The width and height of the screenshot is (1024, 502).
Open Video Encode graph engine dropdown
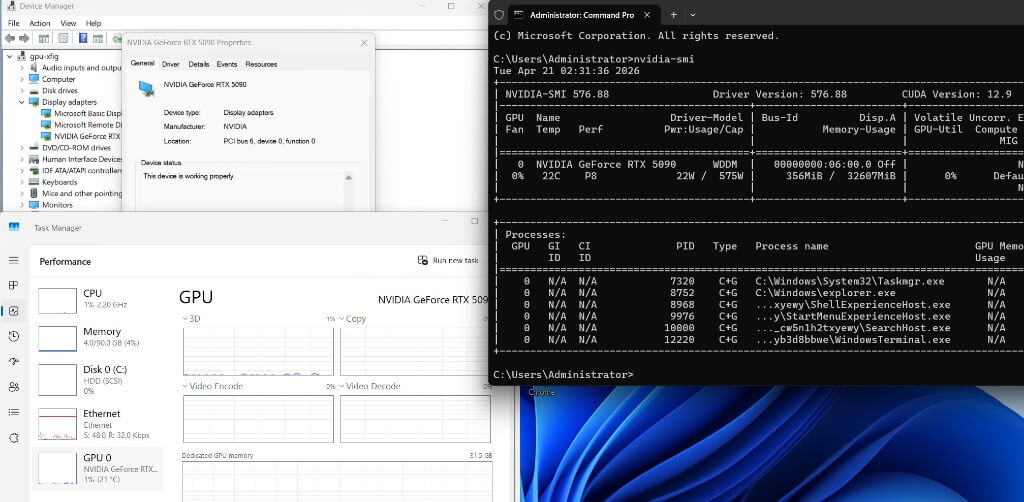click(185, 386)
